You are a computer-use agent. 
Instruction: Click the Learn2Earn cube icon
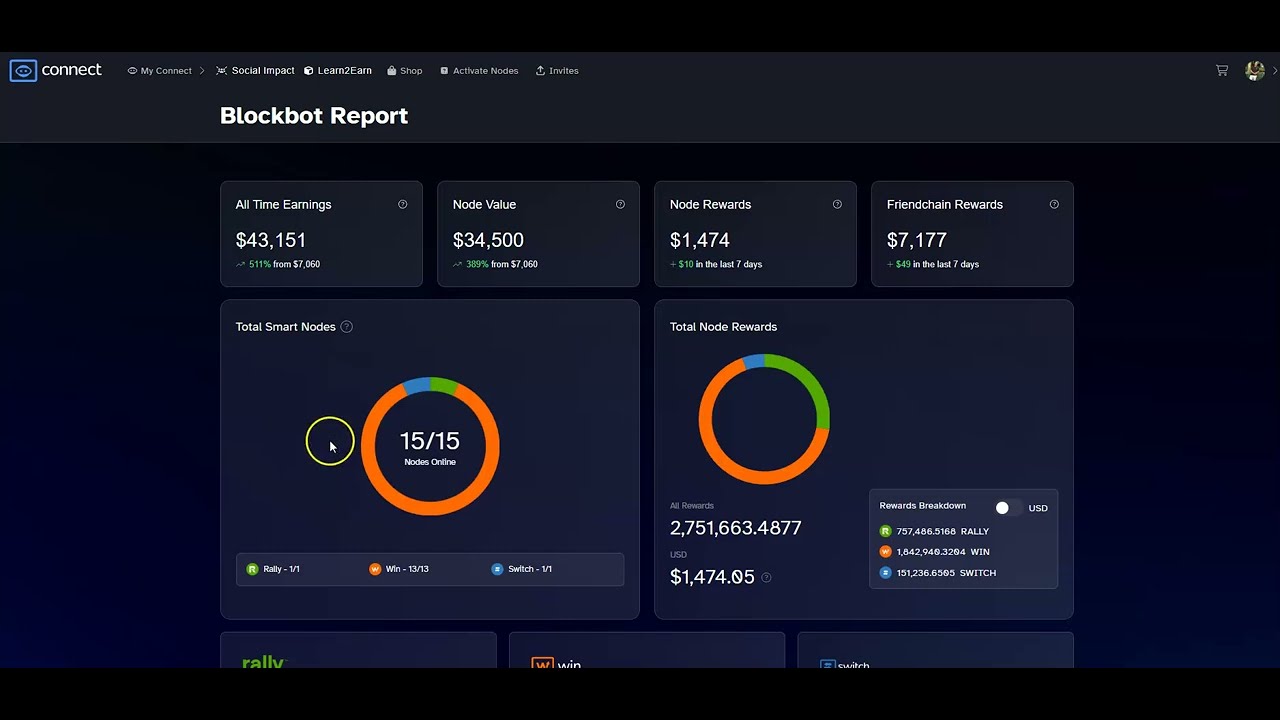[x=309, y=71]
